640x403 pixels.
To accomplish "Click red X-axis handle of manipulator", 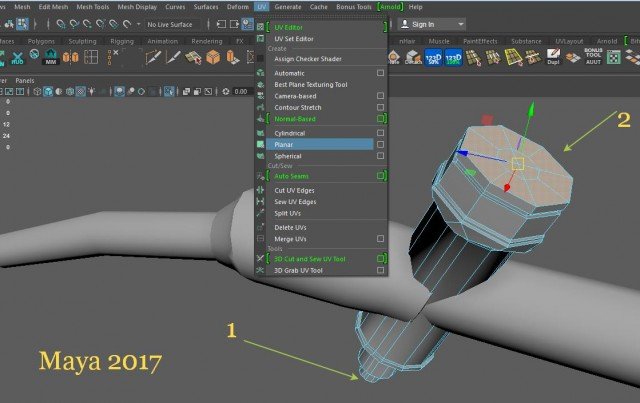I will click(x=507, y=187).
